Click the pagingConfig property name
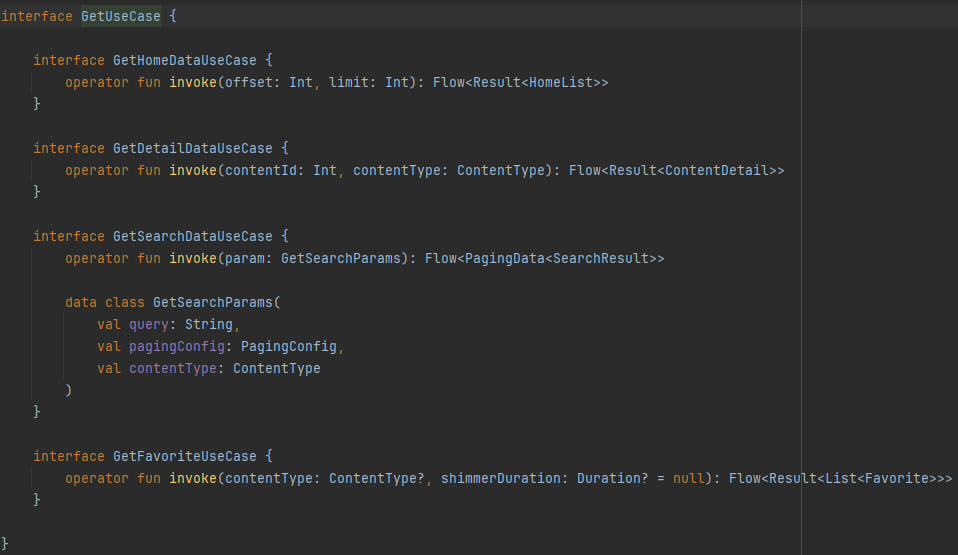This screenshot has height=555, width=958. click(x=177, y=347)
